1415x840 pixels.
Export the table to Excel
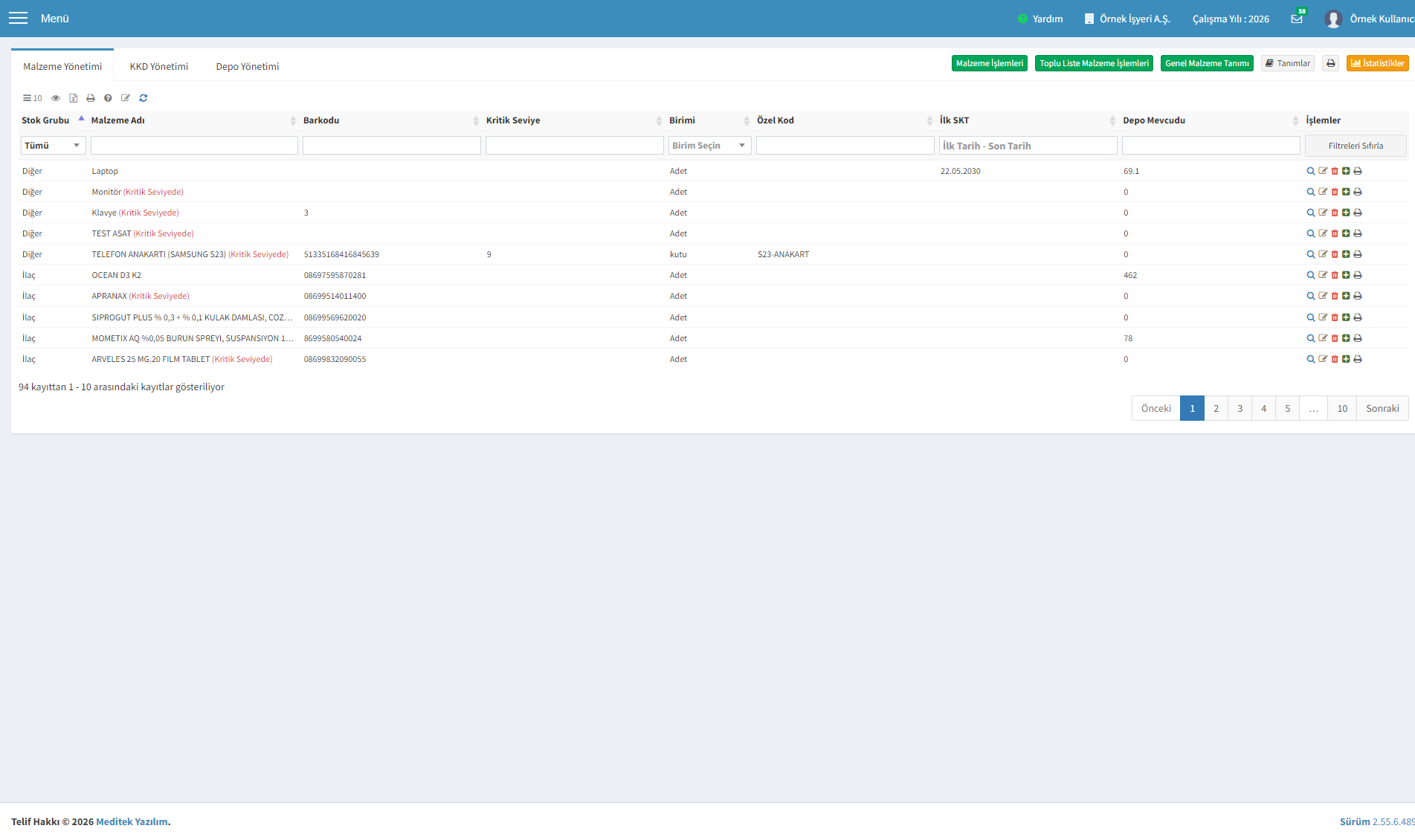pyautogui.click(x=74, y=98)
